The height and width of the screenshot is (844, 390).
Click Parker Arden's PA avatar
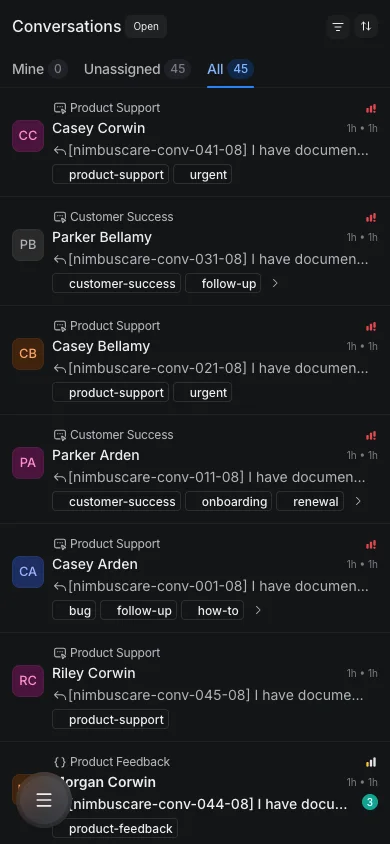28,463
